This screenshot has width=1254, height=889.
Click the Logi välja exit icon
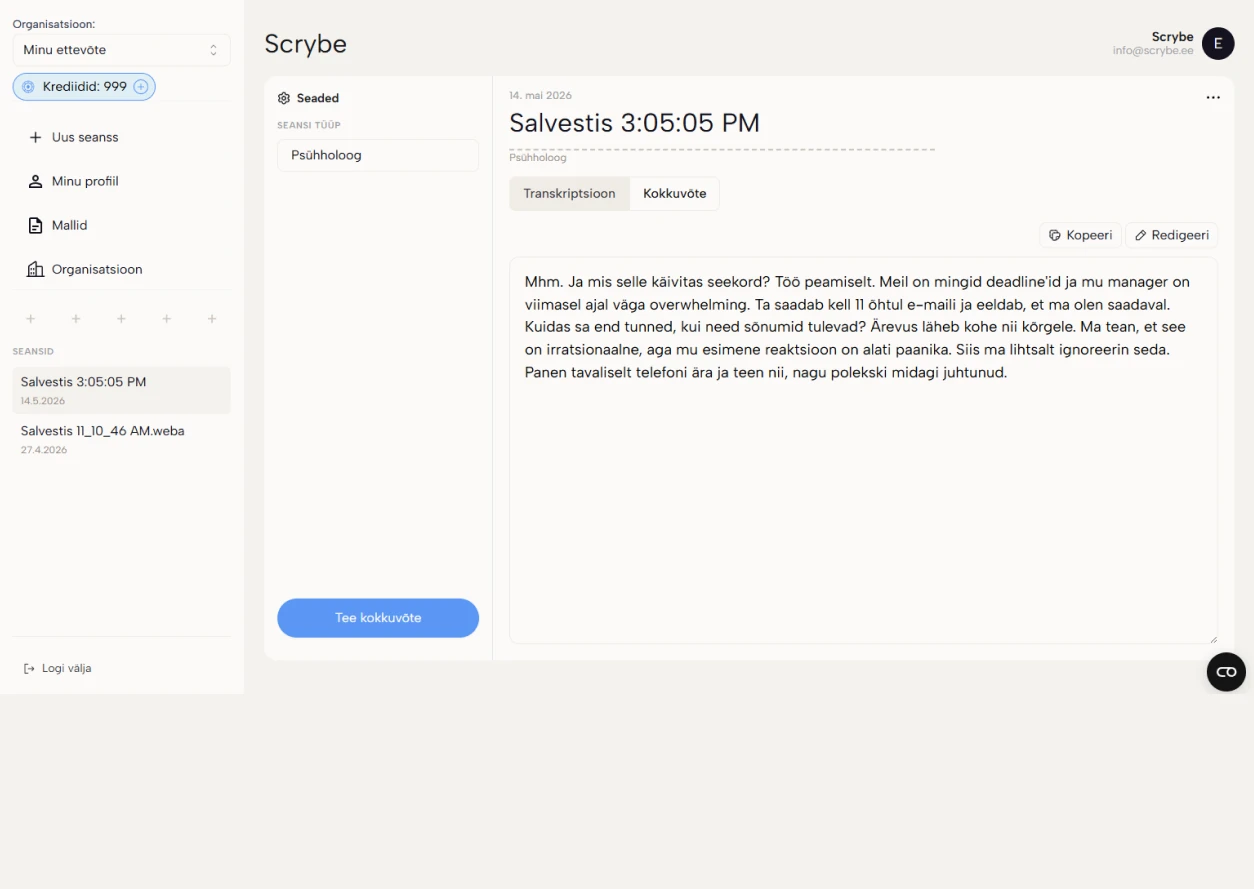point(29,668)
